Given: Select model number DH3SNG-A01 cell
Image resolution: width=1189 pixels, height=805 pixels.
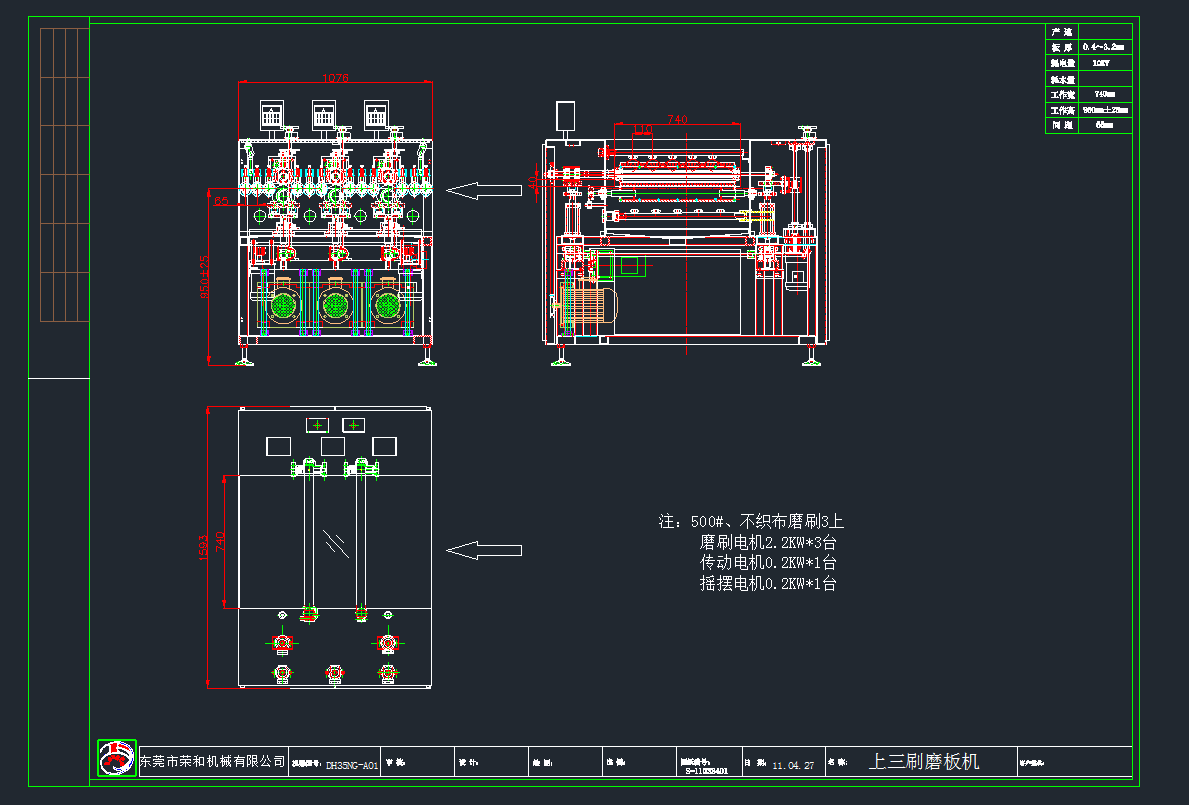Looking at the screenshot, I should pyautogui.click(x=350, y=762).
